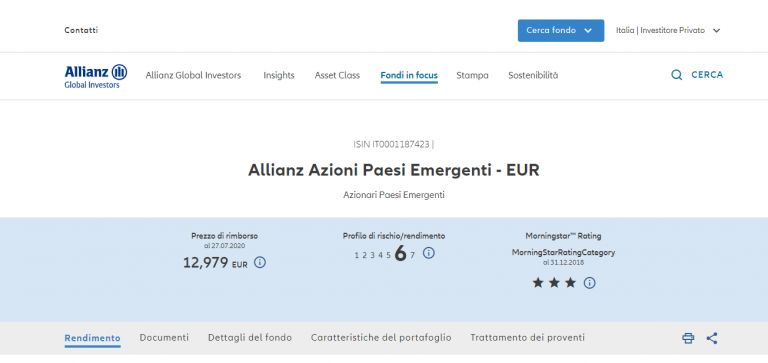Image resolution: width=768 pixels, height=363 pixels.
Task: Open the Italia | Investitore Privato selector
Action: [668, 30]
